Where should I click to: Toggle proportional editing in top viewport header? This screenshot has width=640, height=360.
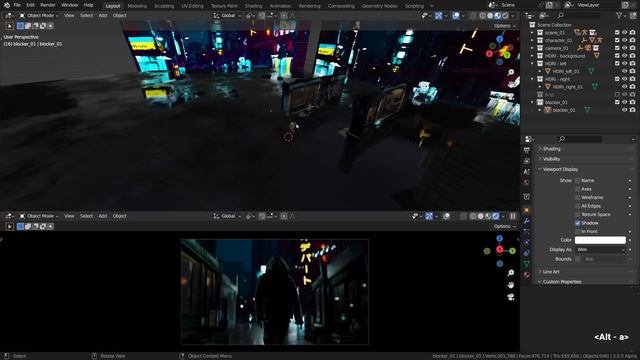click(284, 16)
